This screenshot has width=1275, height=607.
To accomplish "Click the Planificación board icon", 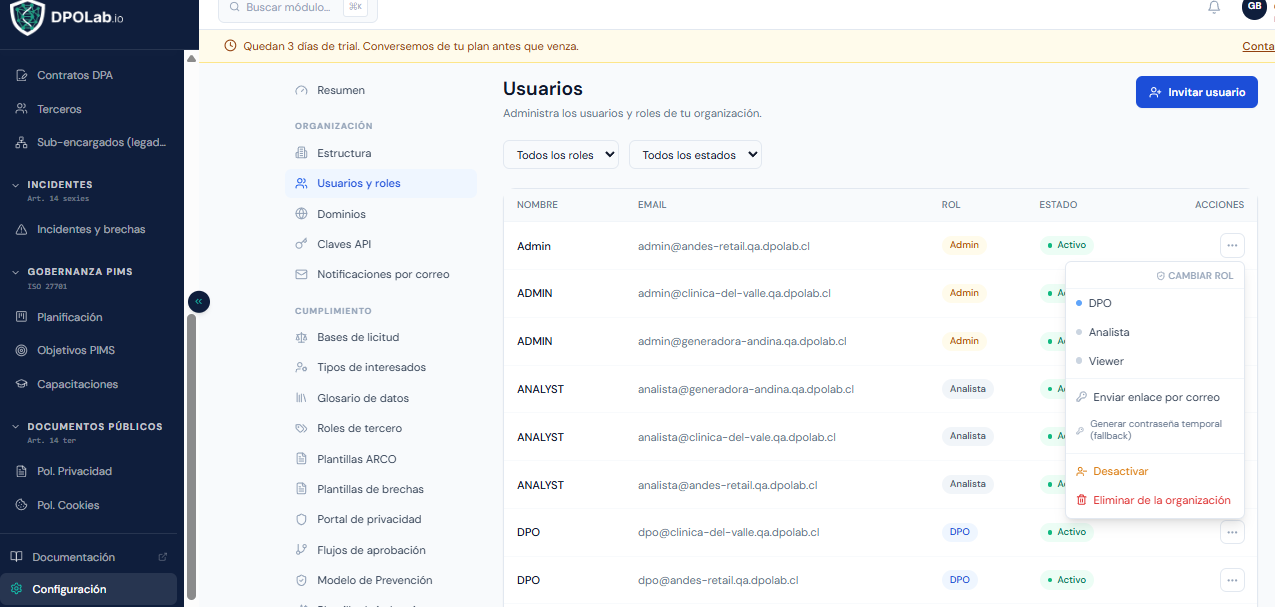I will [22, 317].
